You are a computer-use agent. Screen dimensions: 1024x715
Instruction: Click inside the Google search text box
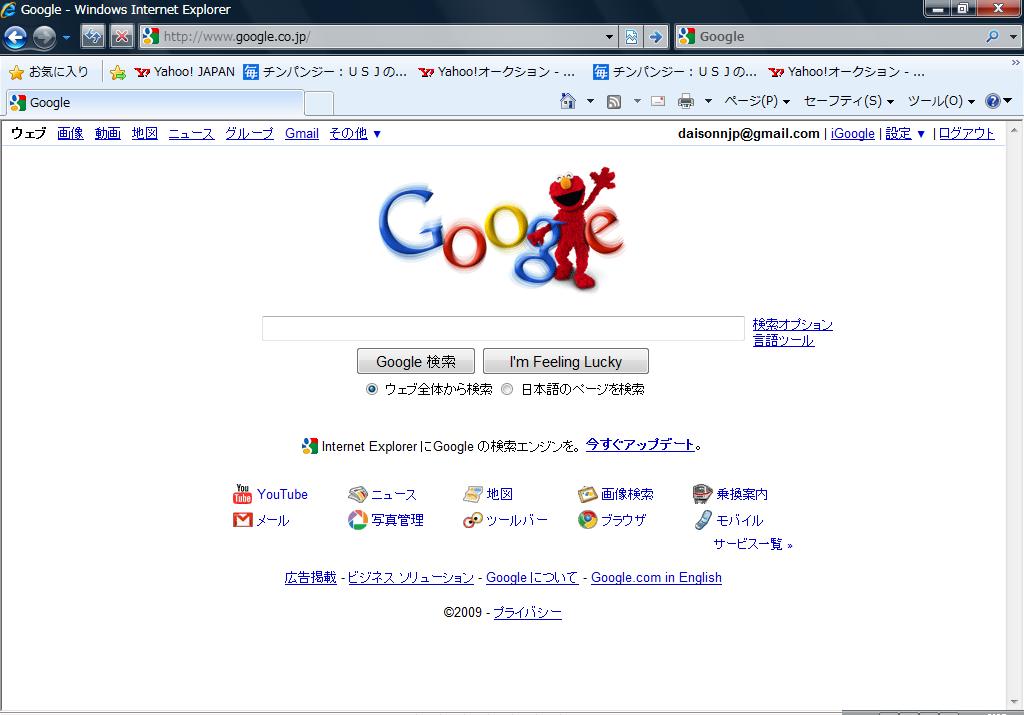tap(503, 328)
